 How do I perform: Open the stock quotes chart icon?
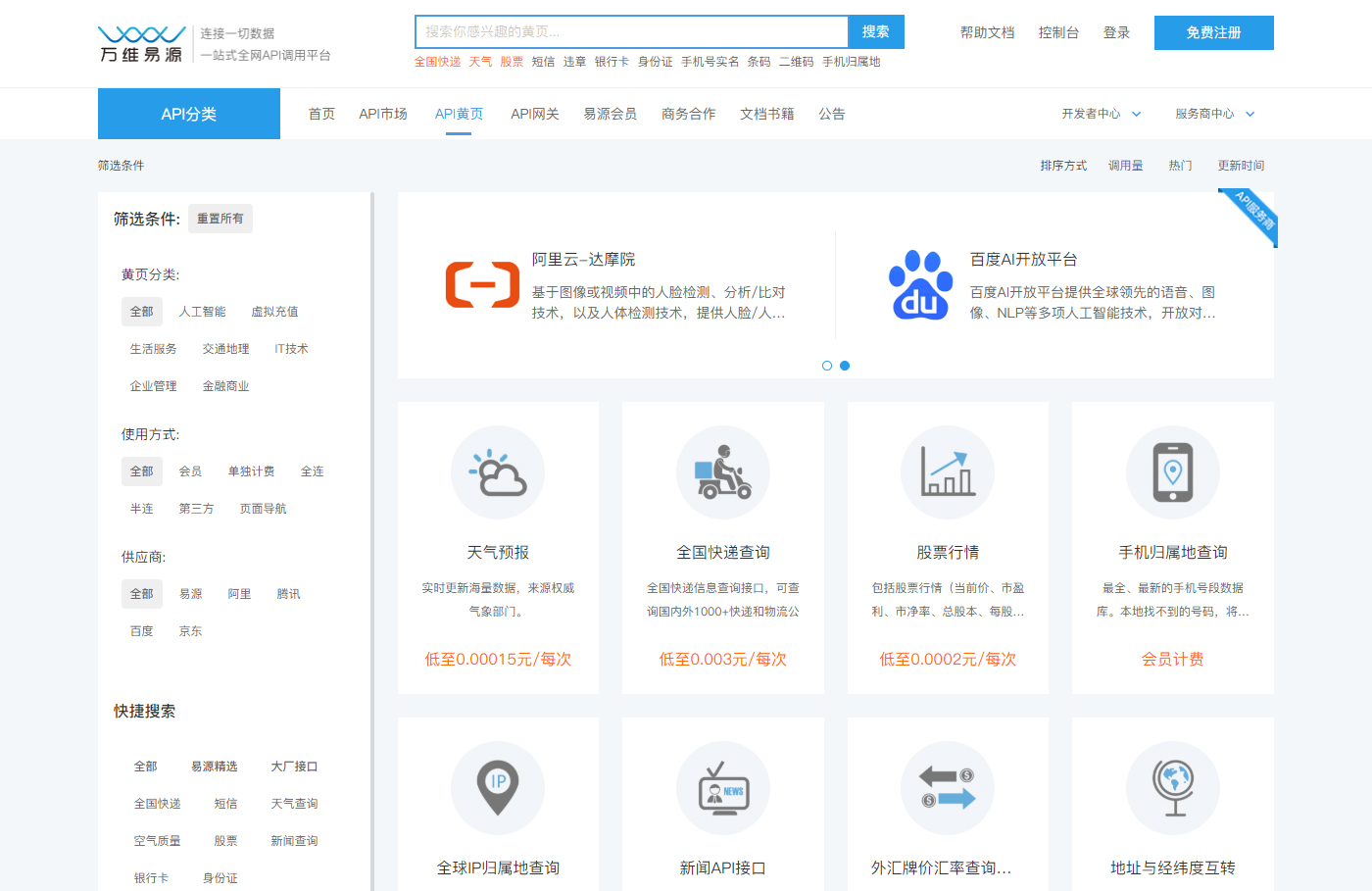click(948, 472)
